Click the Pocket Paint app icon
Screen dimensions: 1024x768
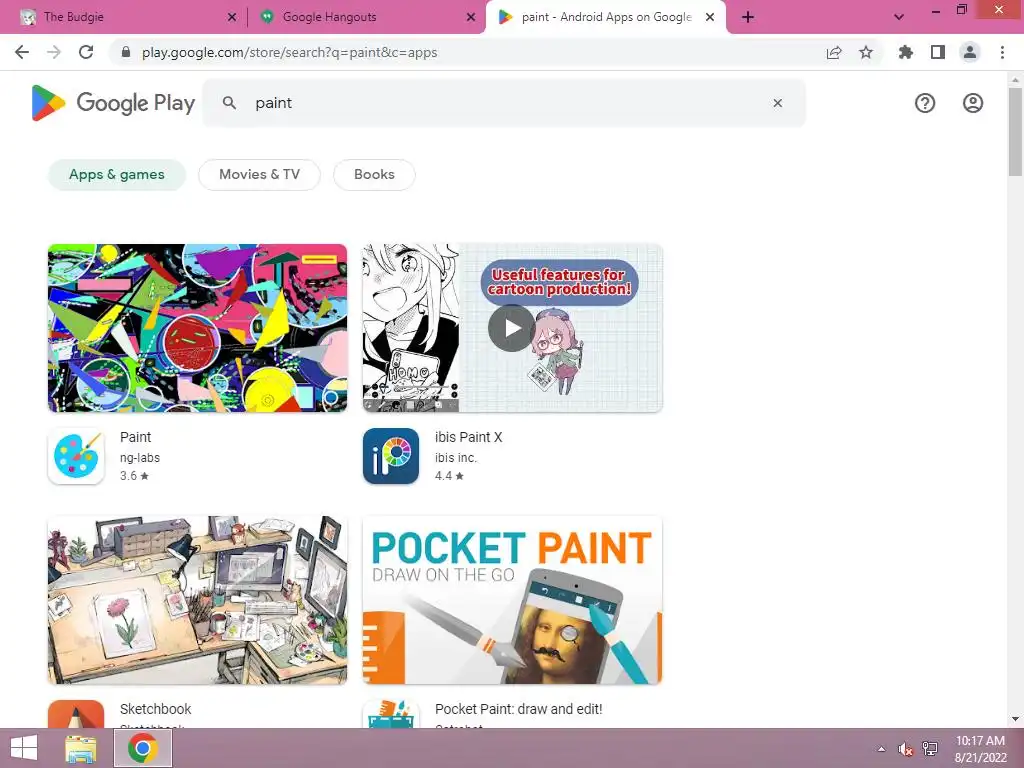tap(391, 714)
